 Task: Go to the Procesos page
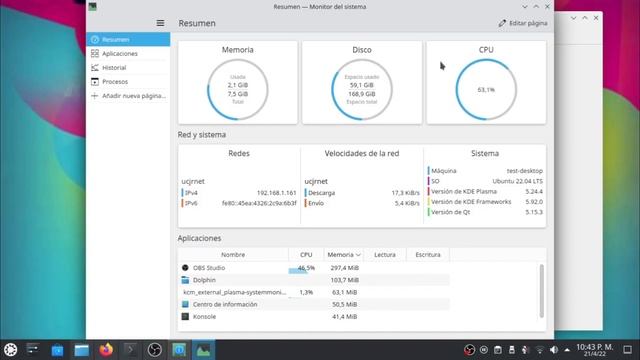click(x=128, y=82)
